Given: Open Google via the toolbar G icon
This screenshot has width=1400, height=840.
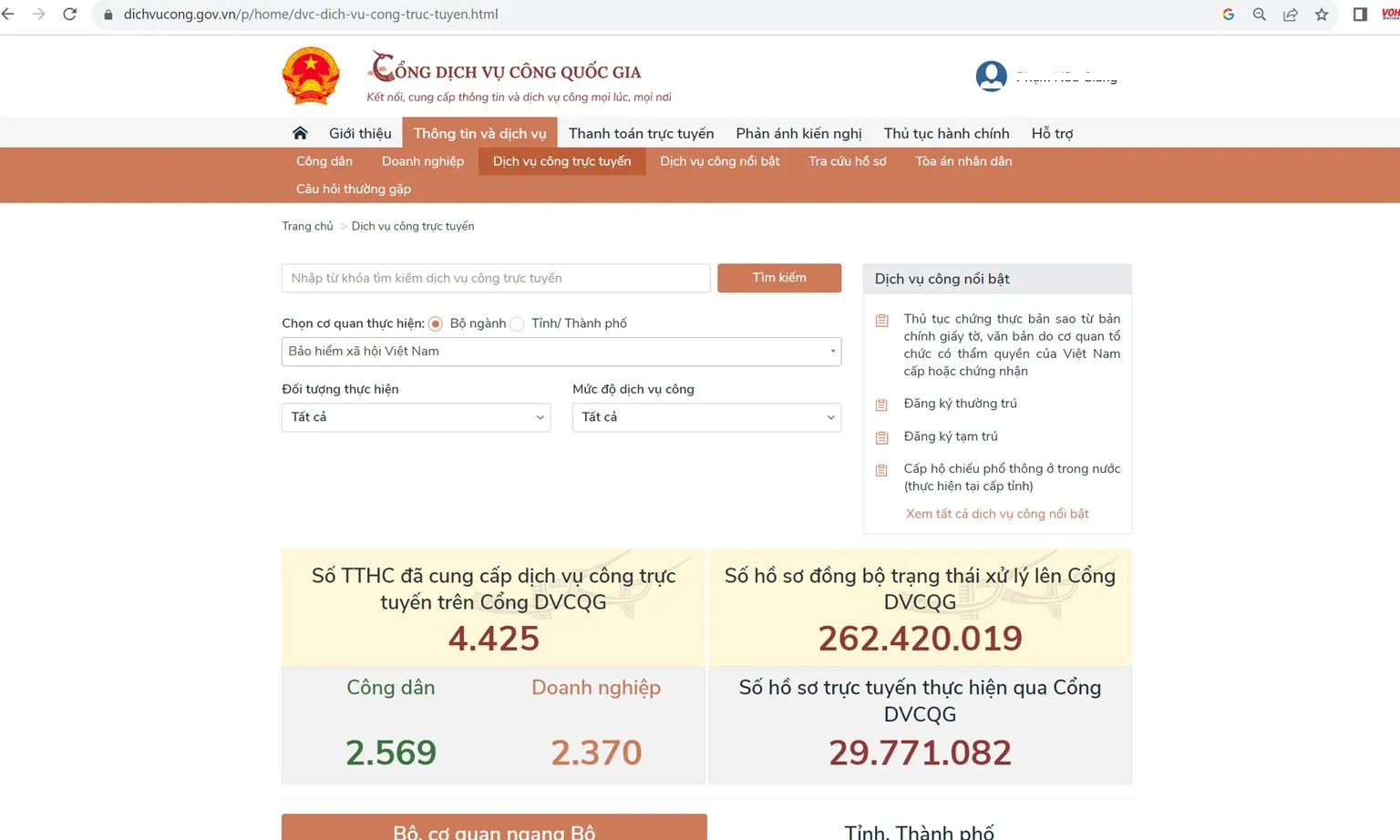Looking at the screenshot, I should [1228, 14].
